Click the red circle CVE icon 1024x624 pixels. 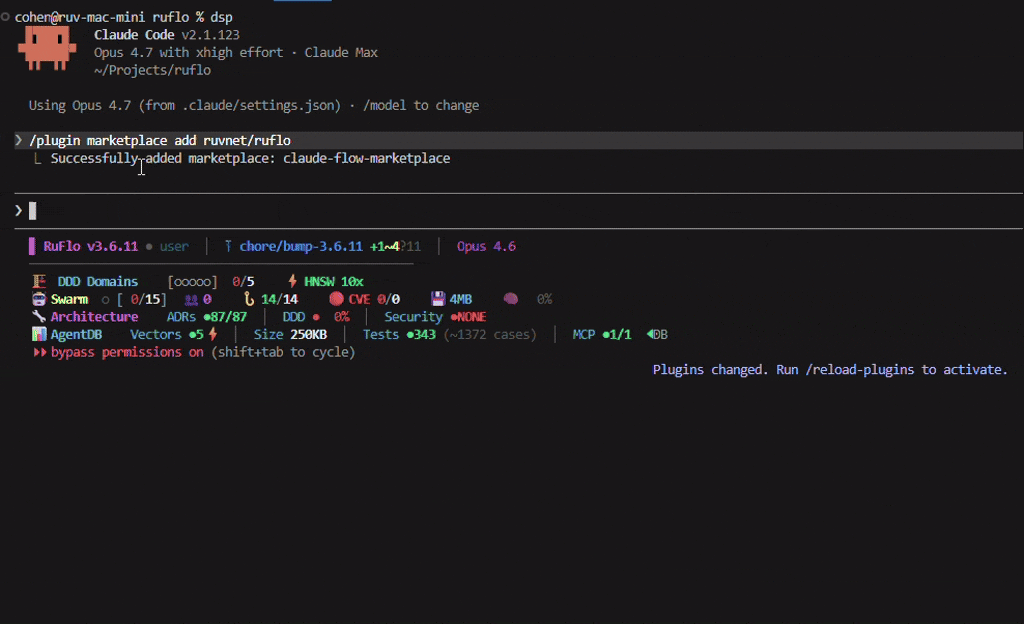336,299
